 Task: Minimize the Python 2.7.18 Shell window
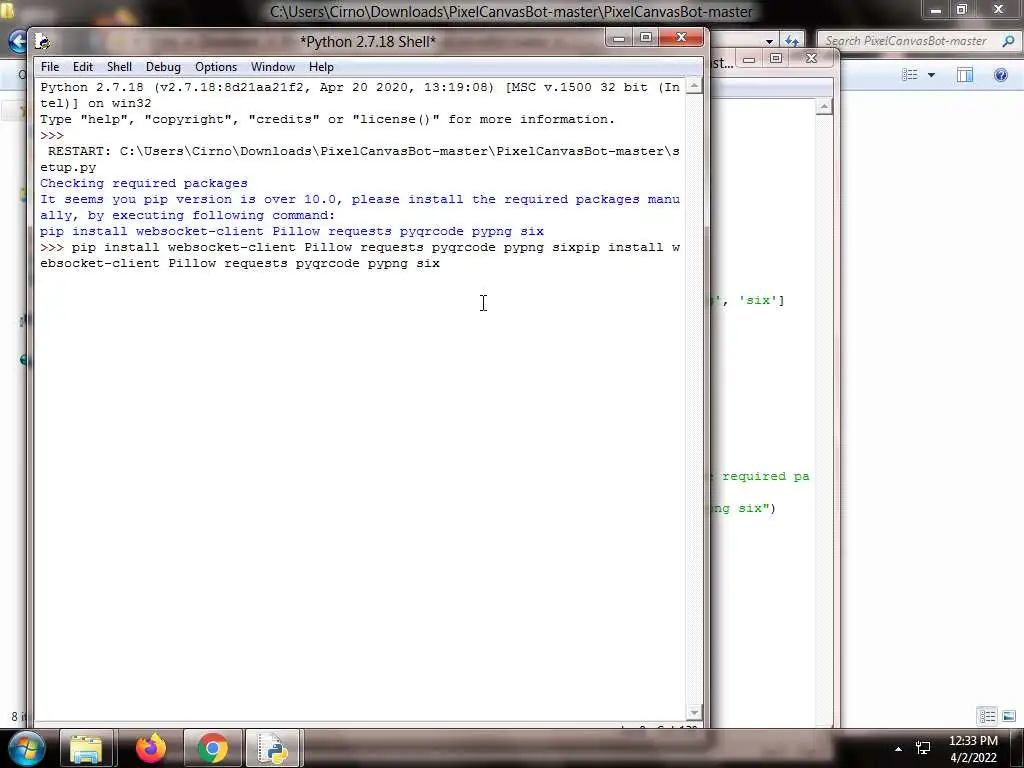619,38
